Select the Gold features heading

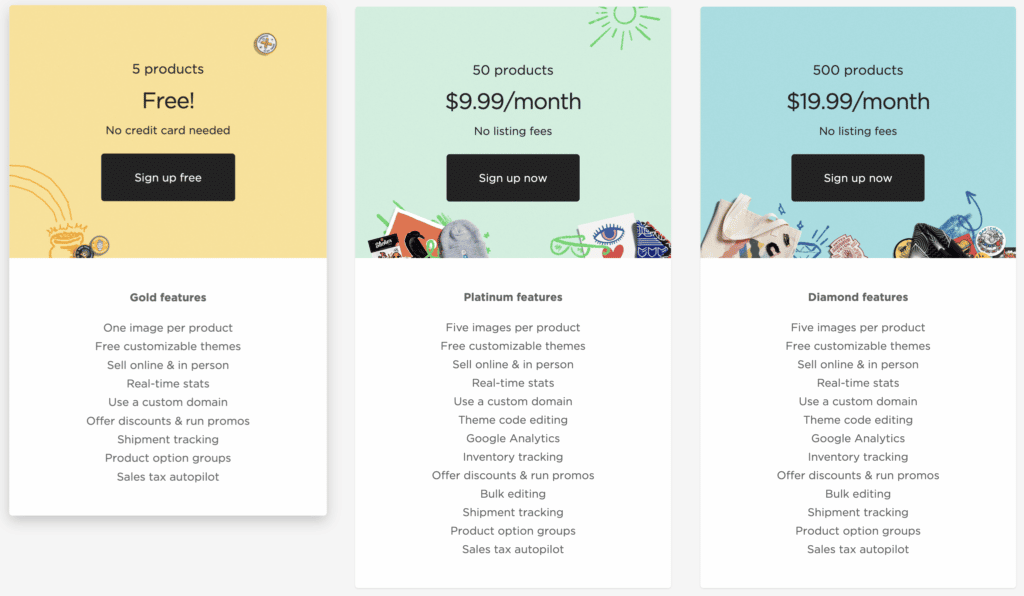168,297
